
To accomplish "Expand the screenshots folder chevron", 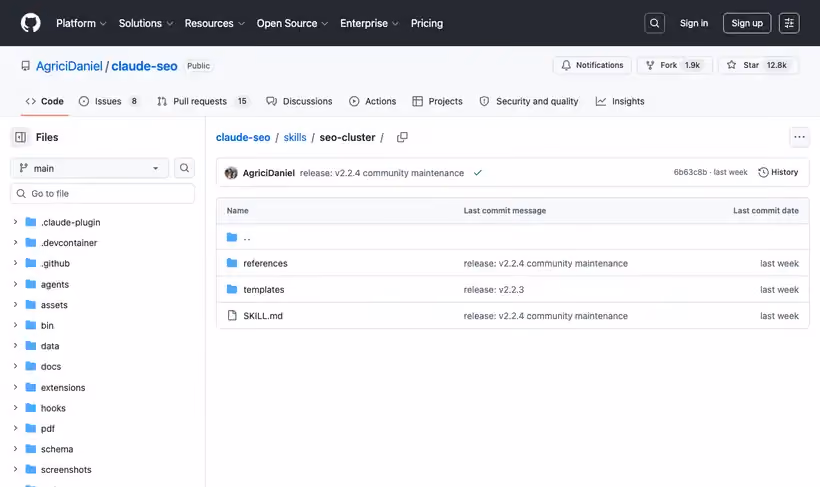I will tap(15, 469).
